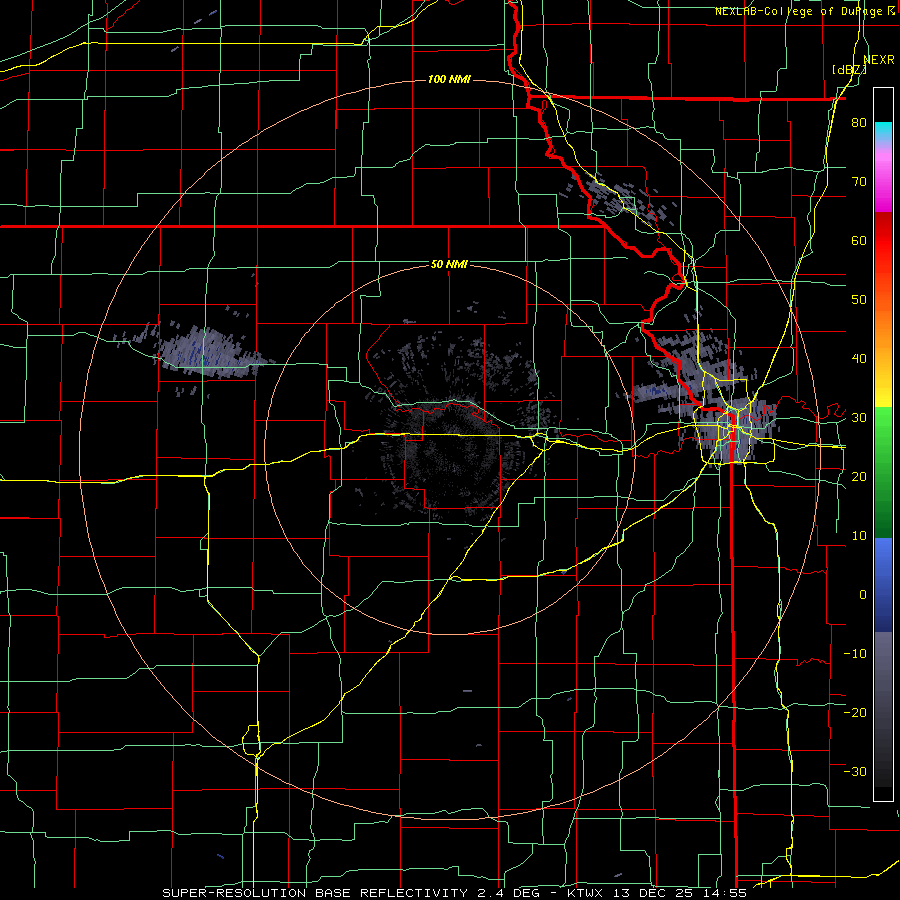Screen dimensions: 900x900
Task: Click the 100 NMI range ring label
Action: coord(449,79)
